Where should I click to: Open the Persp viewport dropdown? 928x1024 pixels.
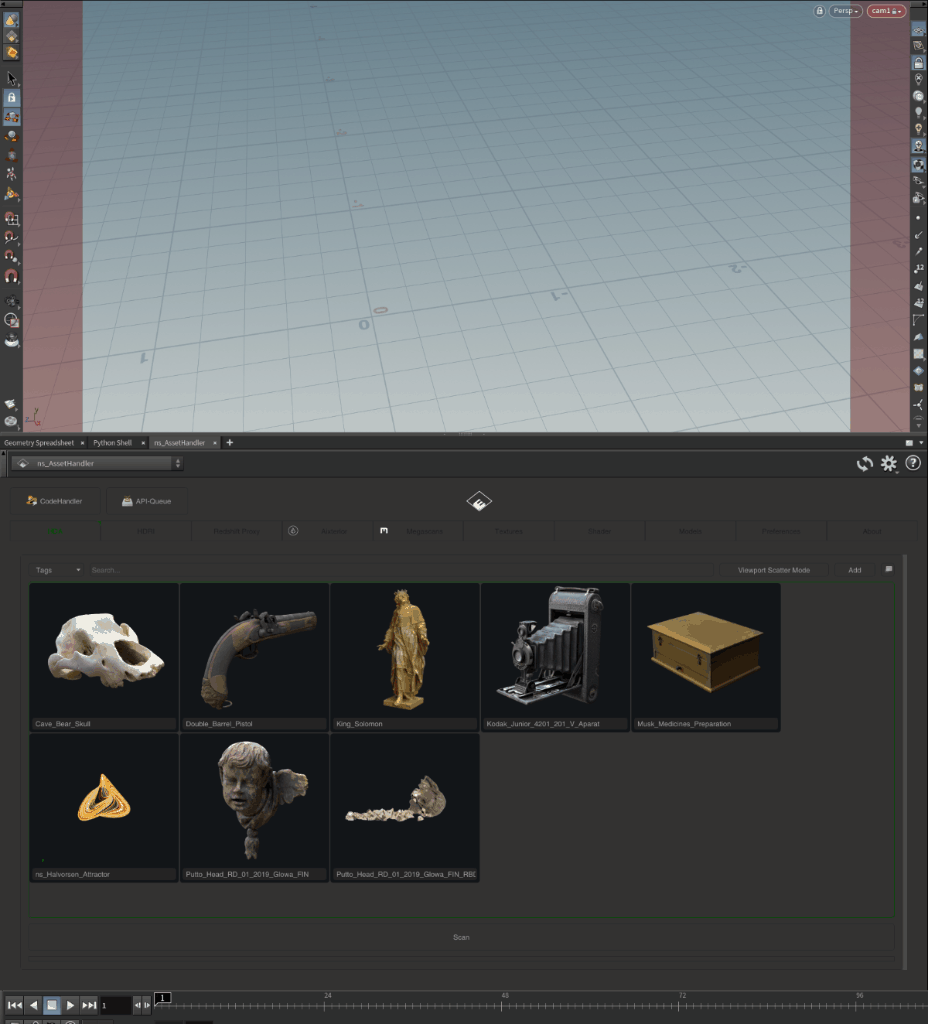point(845,11)
